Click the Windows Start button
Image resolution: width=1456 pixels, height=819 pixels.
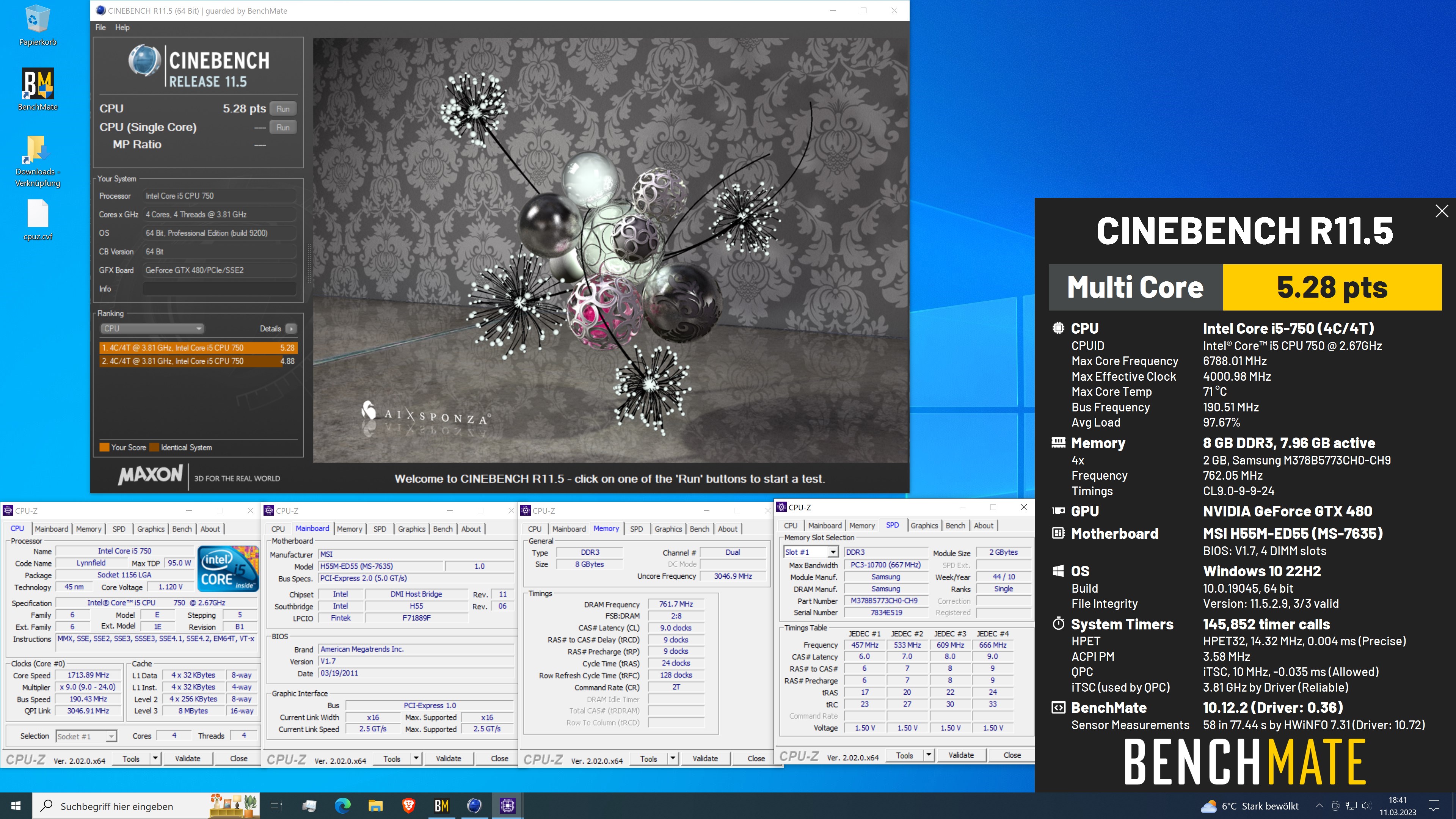point(16,805)
